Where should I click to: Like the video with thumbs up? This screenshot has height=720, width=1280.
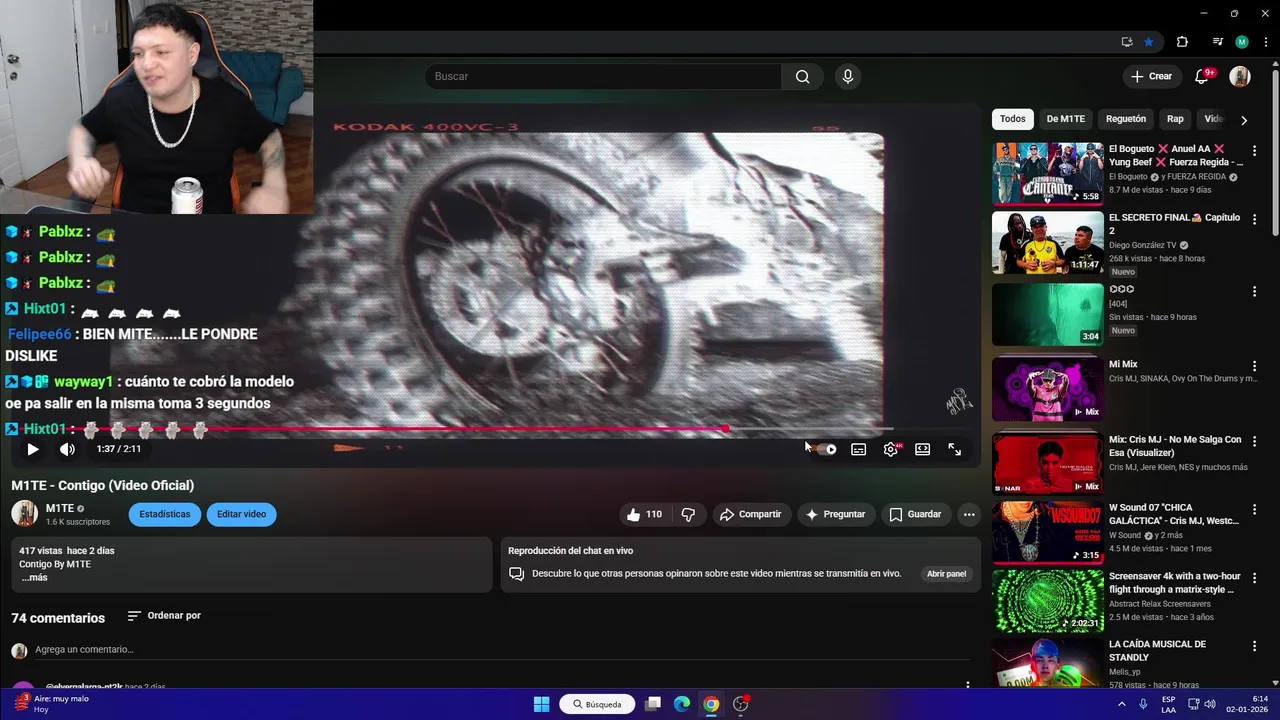644,514
